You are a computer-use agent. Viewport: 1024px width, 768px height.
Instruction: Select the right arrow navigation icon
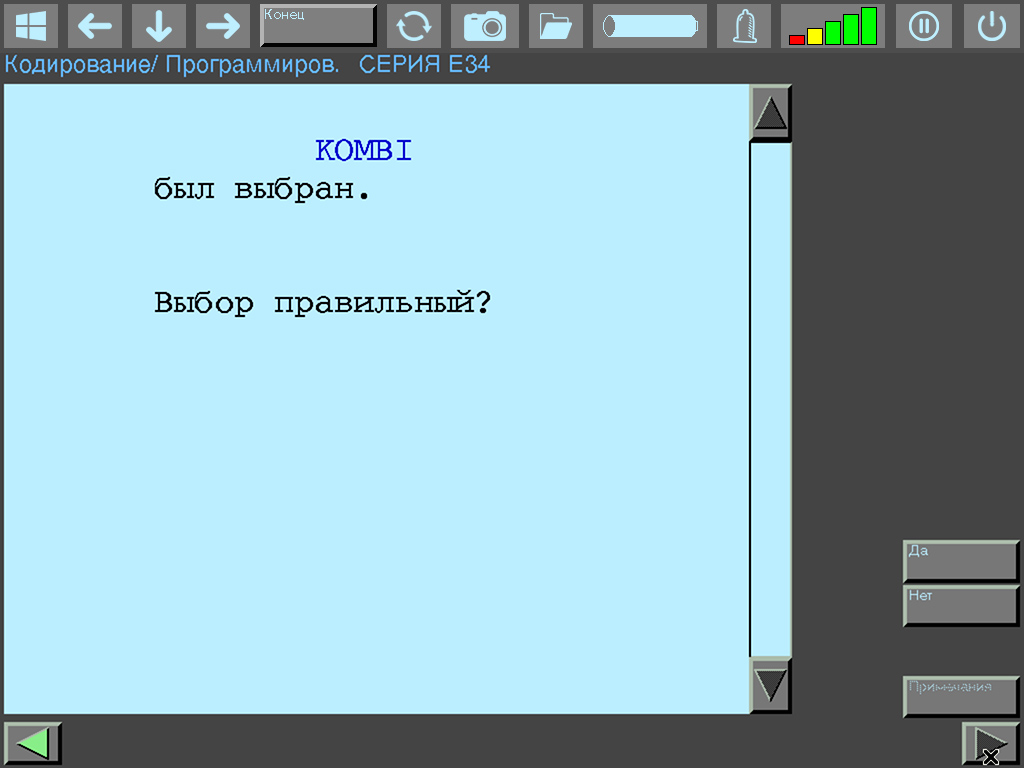[223, 26]
